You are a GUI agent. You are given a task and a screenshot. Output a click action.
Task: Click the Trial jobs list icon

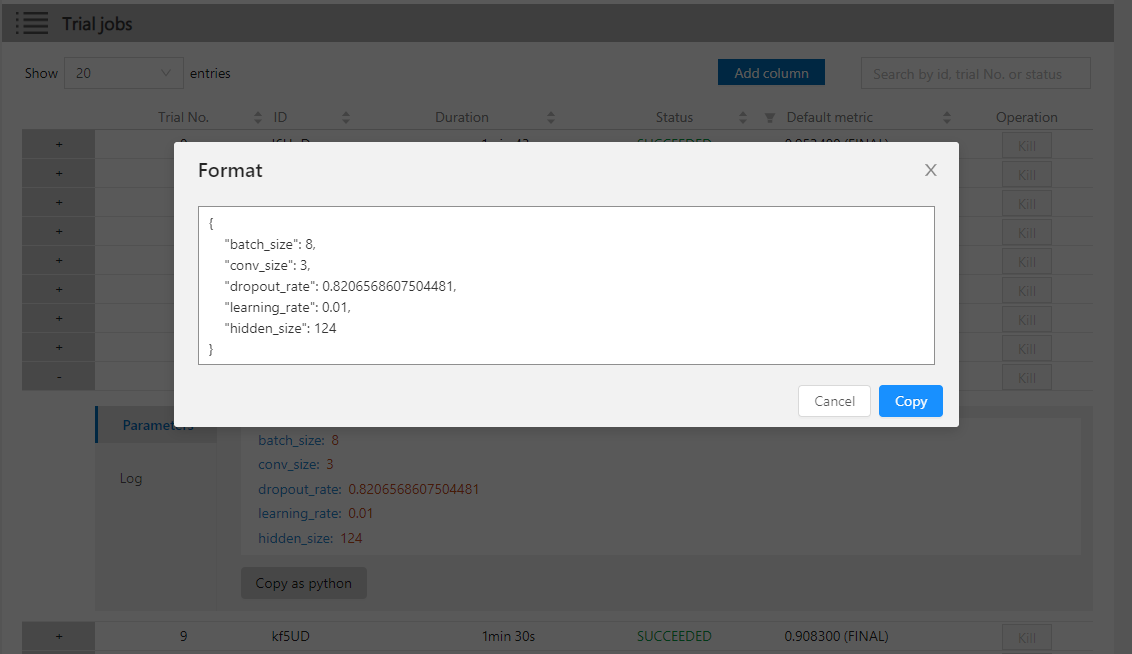pyautogui.click(x=32, y=23)
